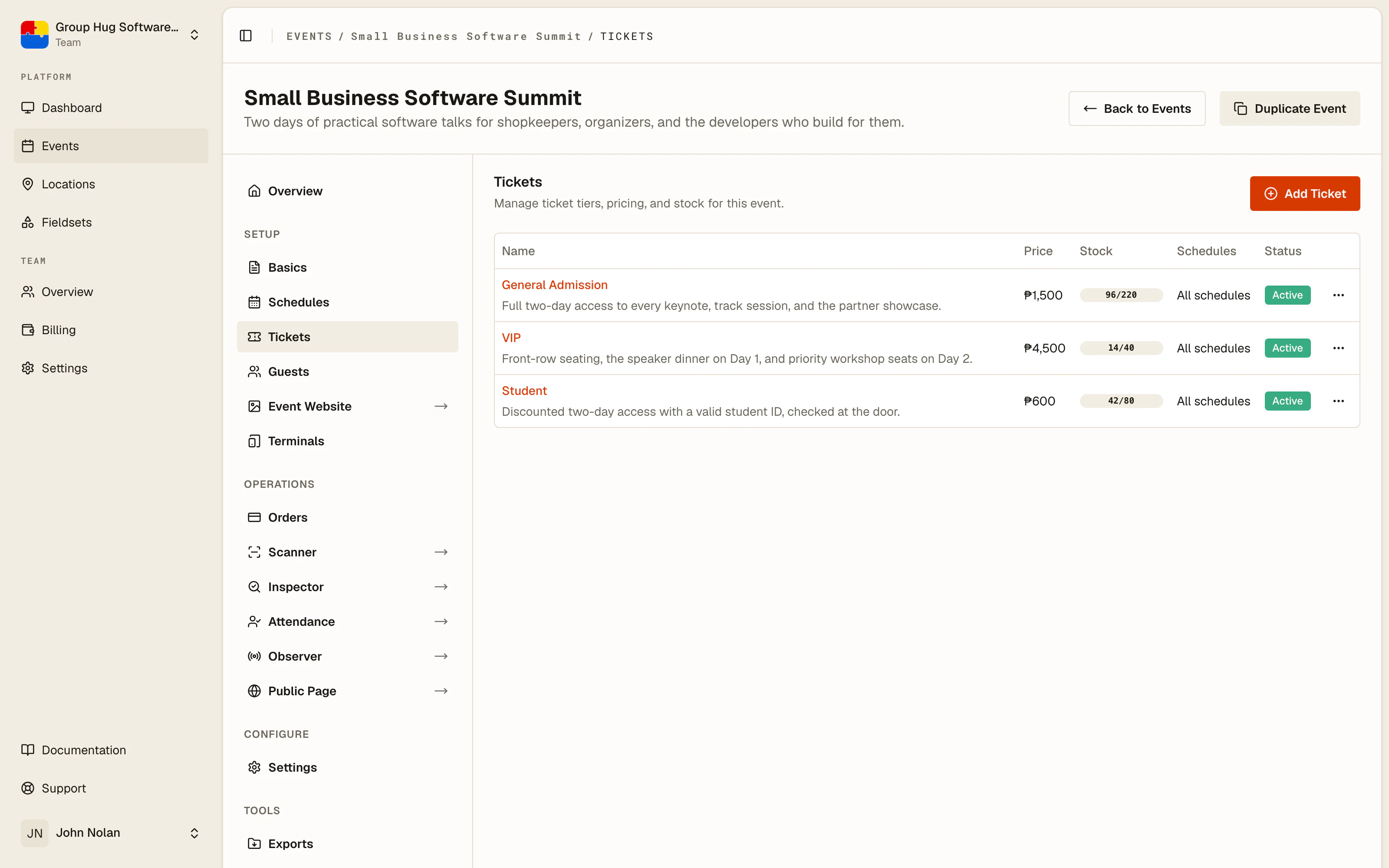
Task: Open actions menu for General Admission ticket
Action: point(1339,295)
